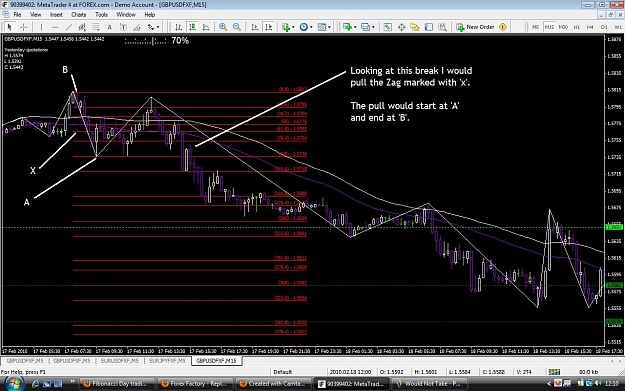Open the Data Window icon
625x391 pixels.
coord(401,27)
